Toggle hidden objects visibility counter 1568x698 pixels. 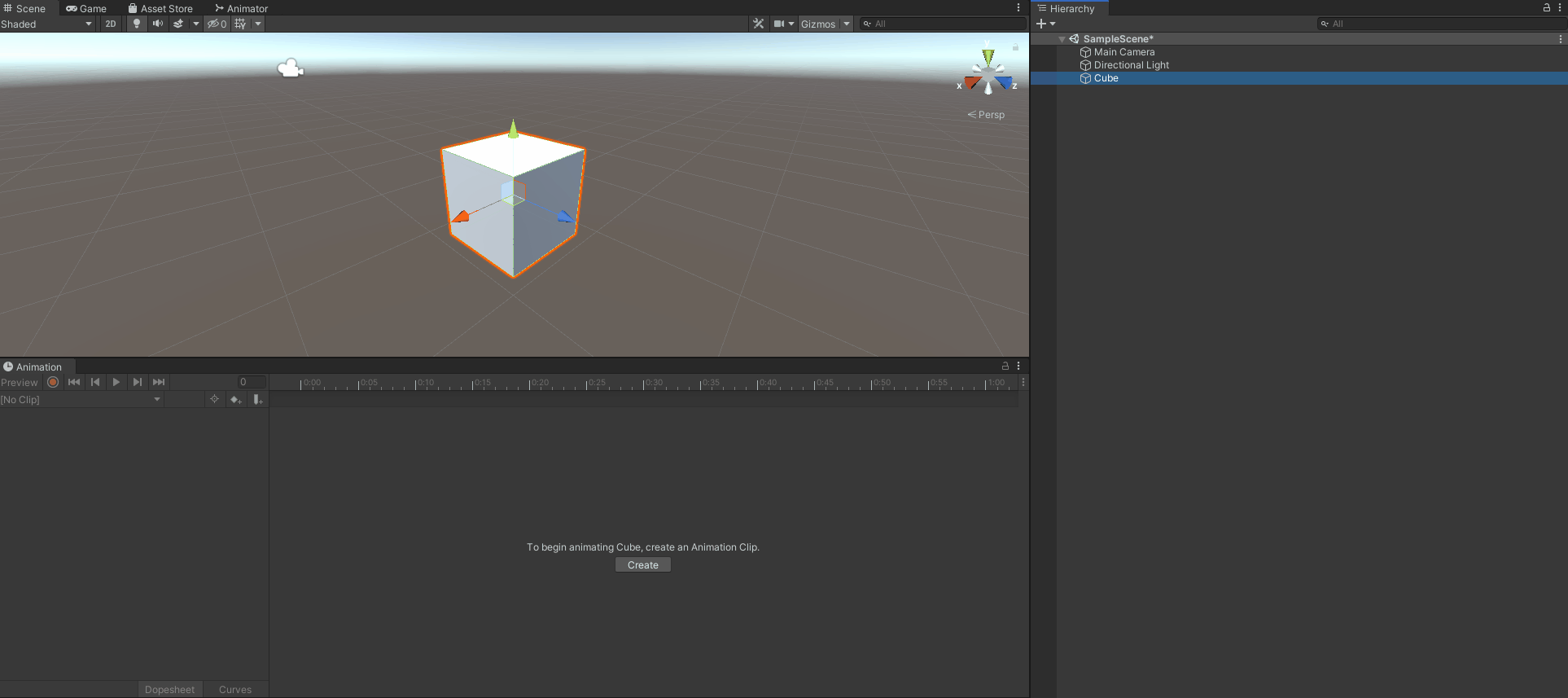tap(217, 24)
